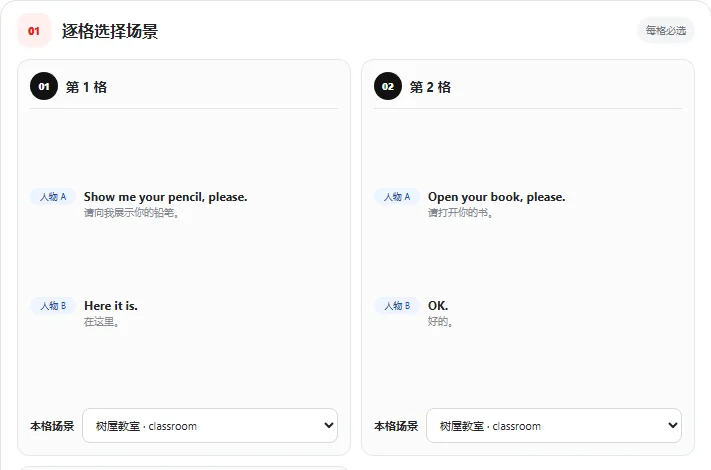Click the reply "Here it is."

coord(111,306)
